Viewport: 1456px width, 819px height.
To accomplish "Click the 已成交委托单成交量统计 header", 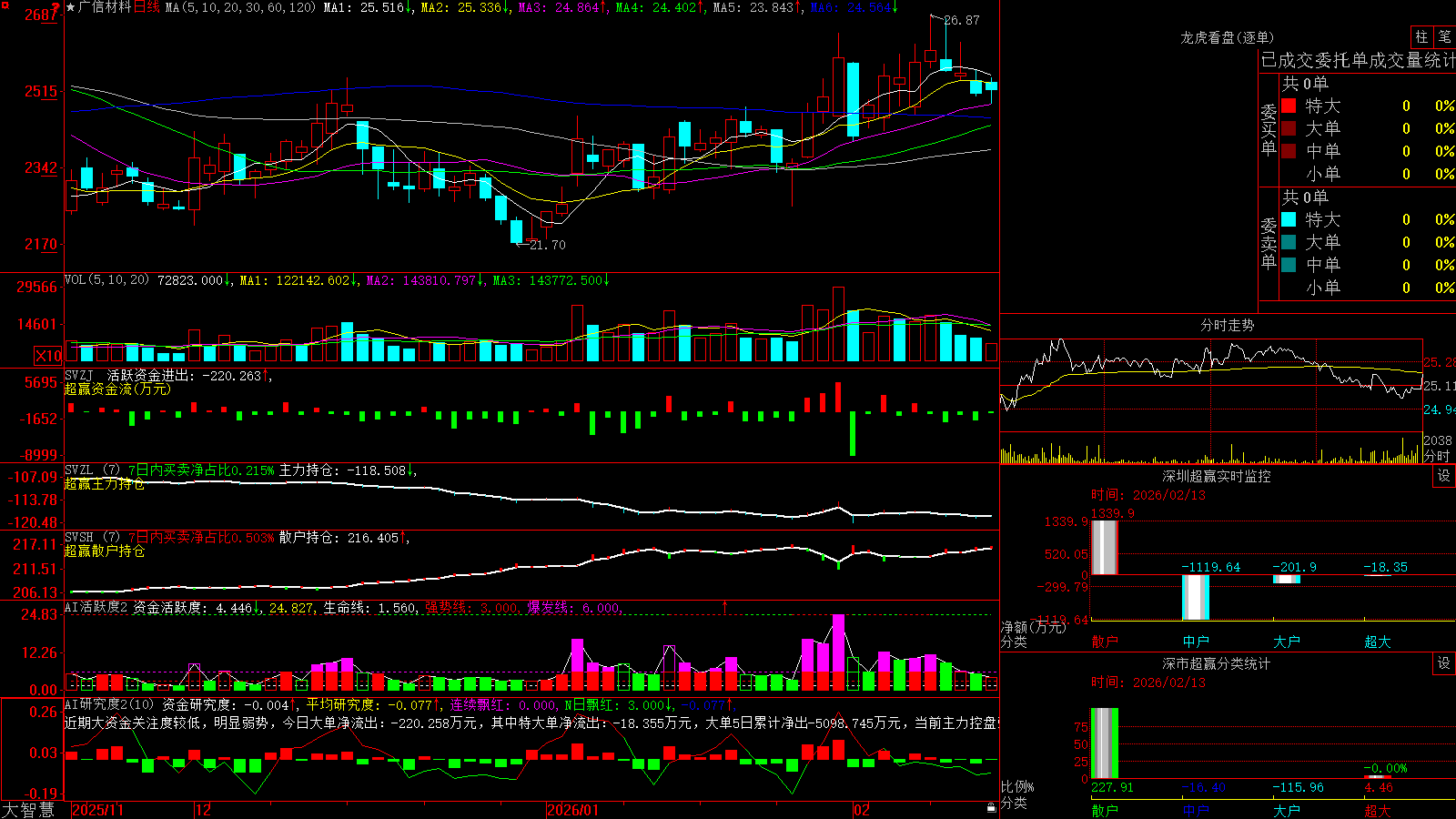I will click(1358, 60).
